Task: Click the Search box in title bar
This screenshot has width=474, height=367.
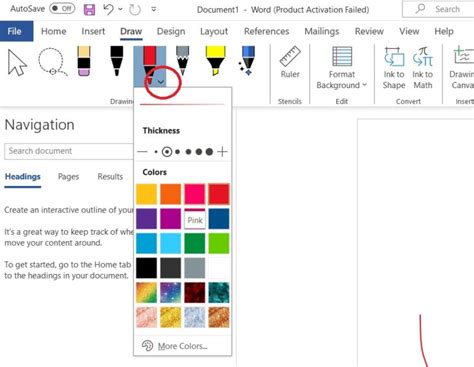Action: point(438,9)
